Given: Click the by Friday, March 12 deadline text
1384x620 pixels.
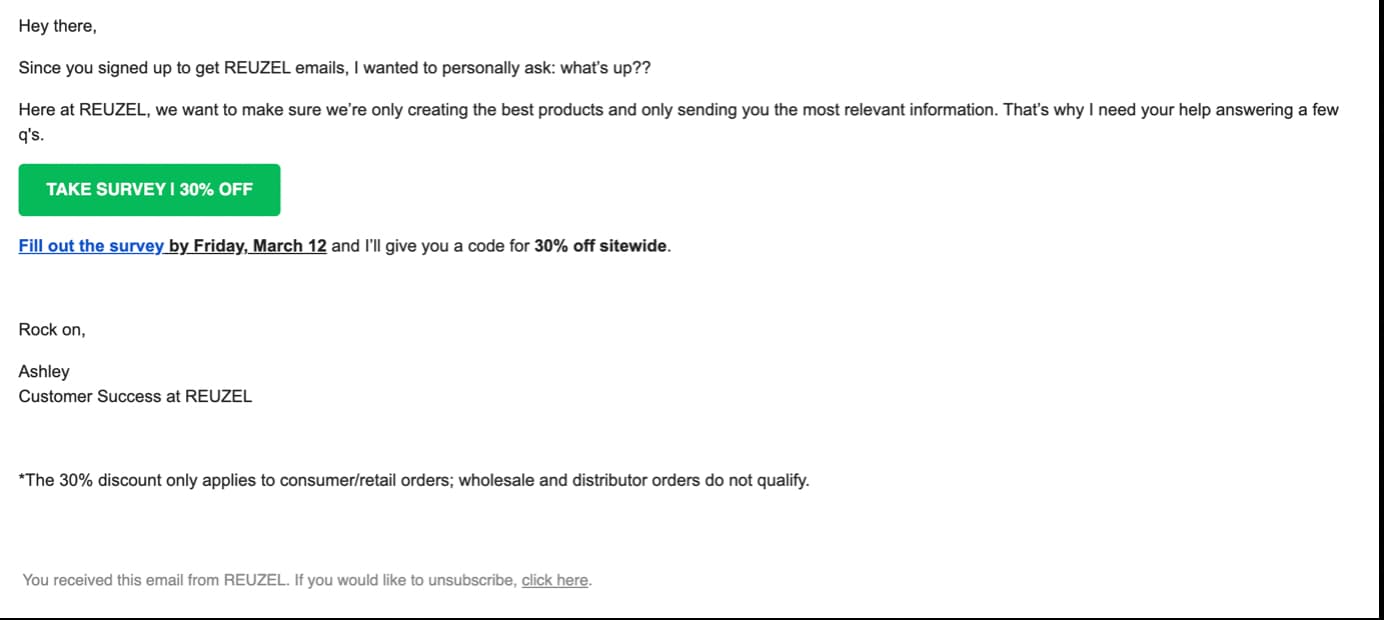Looking at the screenshot, I should pyautogui.click(x=249, y=245).
